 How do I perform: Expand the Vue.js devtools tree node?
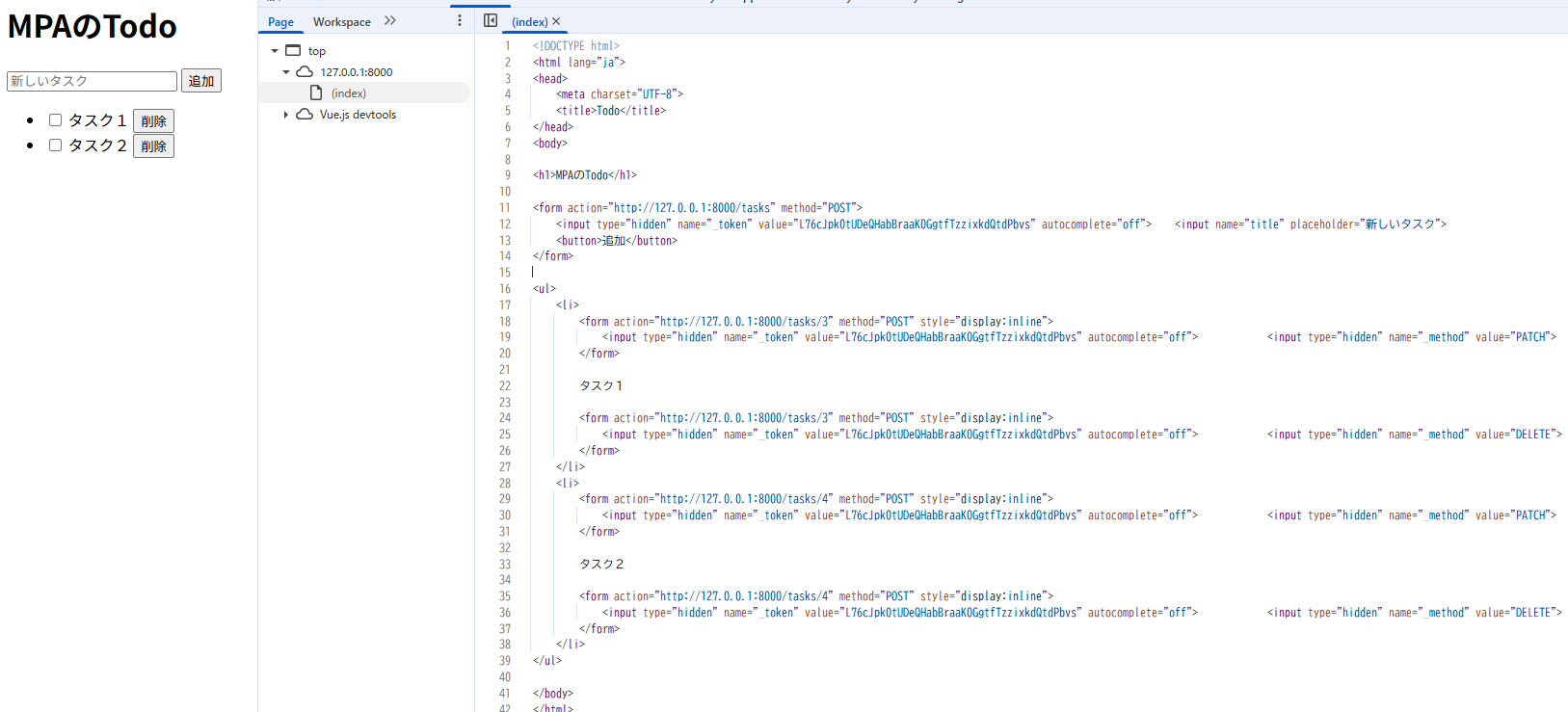click(x=286, y=115)
